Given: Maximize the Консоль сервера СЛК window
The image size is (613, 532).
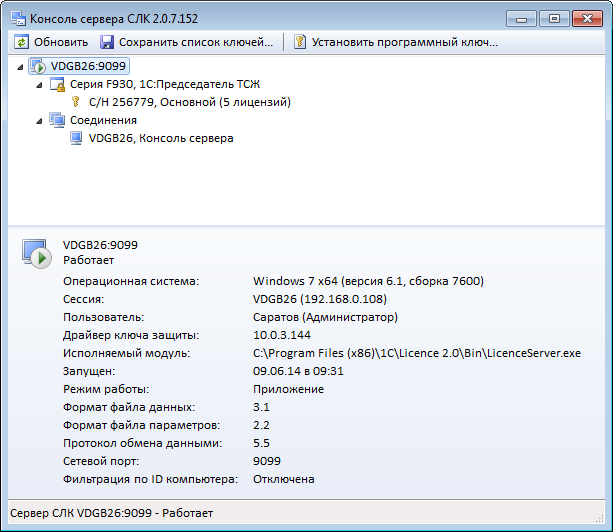Looking at the screenshot, I should (554, 18).
